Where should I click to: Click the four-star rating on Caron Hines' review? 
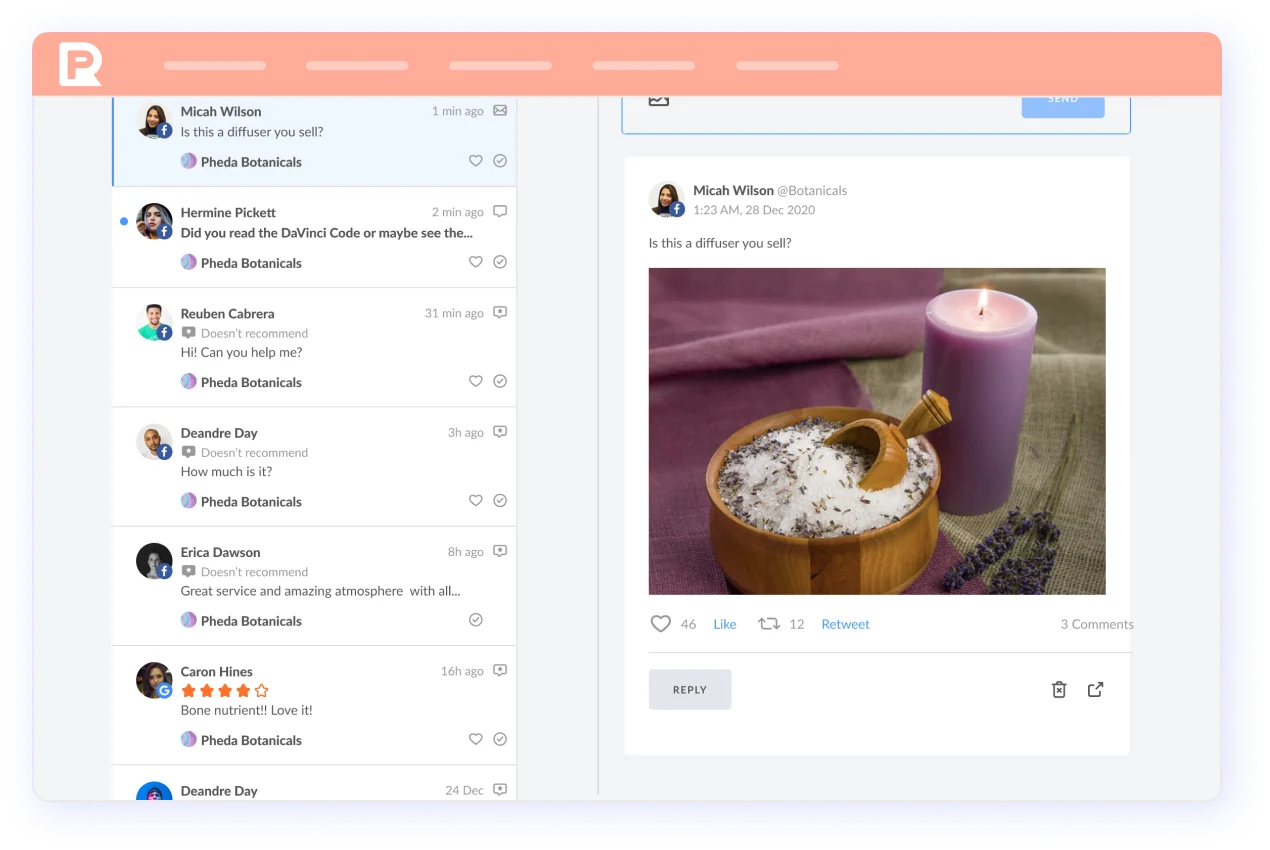(225, 691)
